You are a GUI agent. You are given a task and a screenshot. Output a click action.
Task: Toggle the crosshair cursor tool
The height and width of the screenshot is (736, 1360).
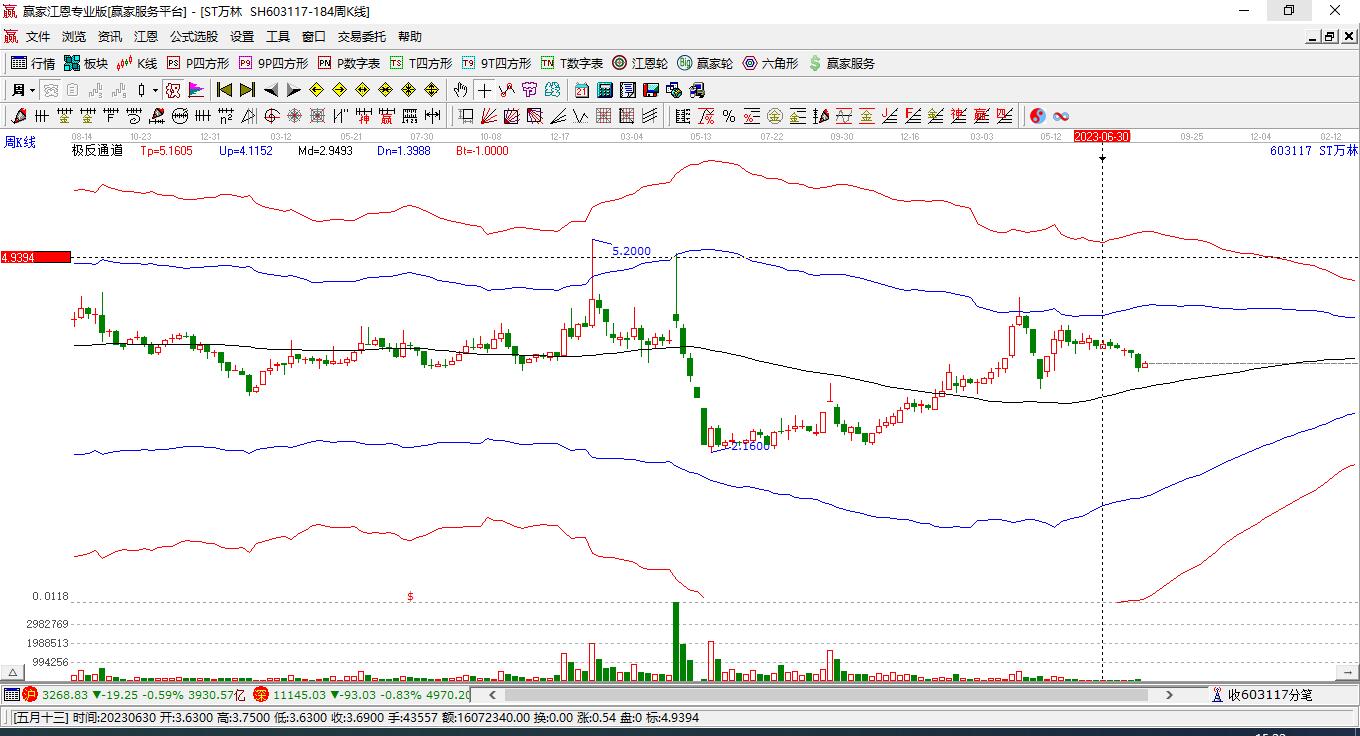484,90
